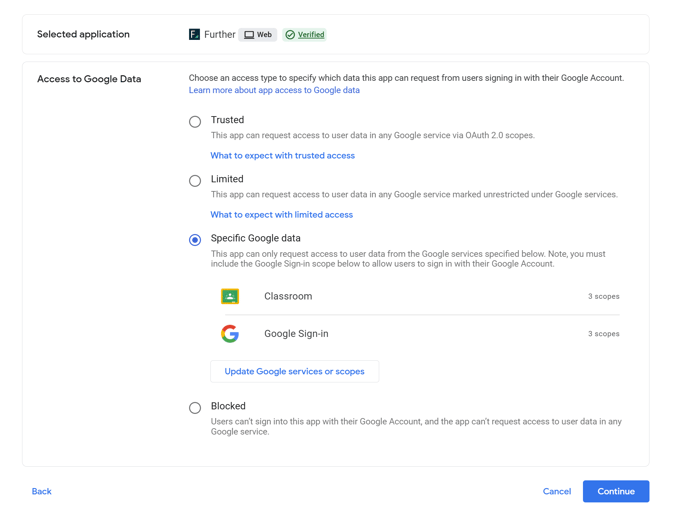Select the Blocked access radio button
The width and height of the screenshot is (688, 522).
pyautogui.click(x=195, y=408)
